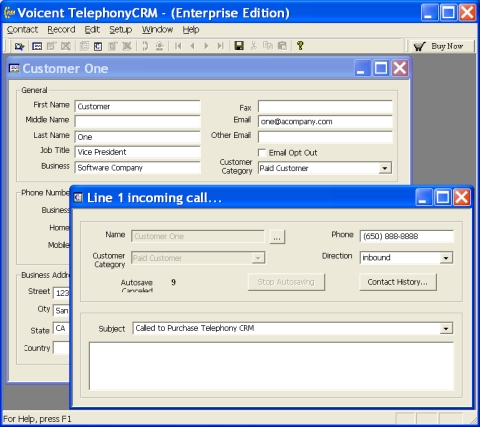480x427 pixels.
Task: Click the Fax input field
Action: 325,107
